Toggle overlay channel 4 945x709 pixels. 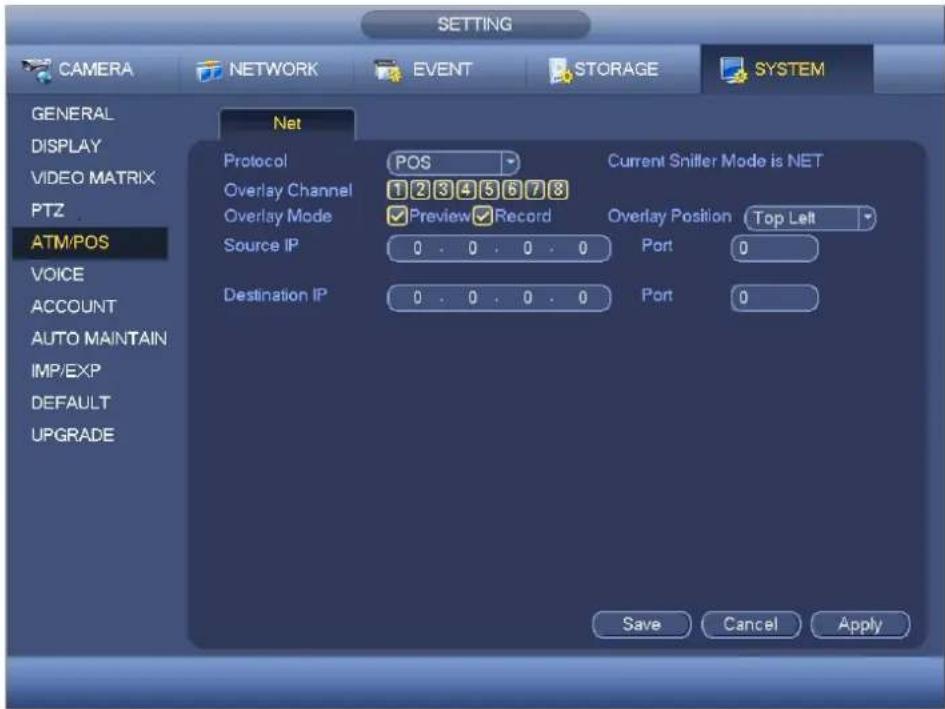(466, 190)
